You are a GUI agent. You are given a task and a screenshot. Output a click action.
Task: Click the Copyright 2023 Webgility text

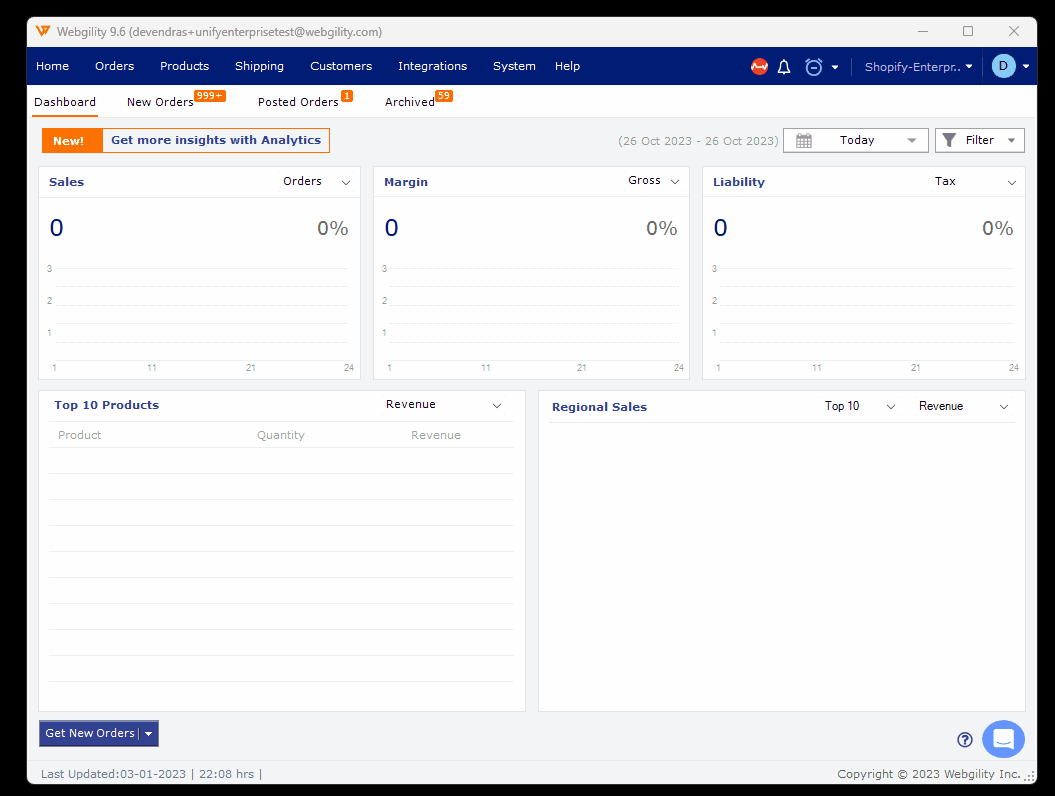coord(929,774)
